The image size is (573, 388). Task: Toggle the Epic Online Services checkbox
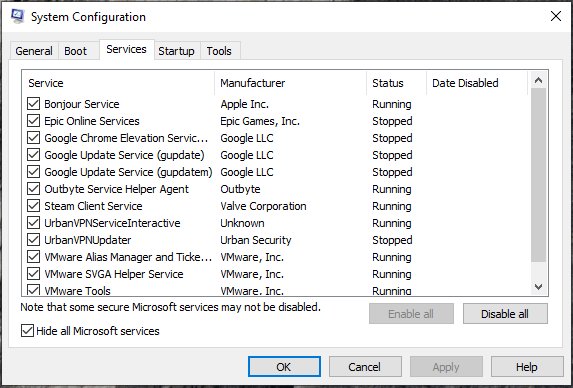[x=34, y=121]
